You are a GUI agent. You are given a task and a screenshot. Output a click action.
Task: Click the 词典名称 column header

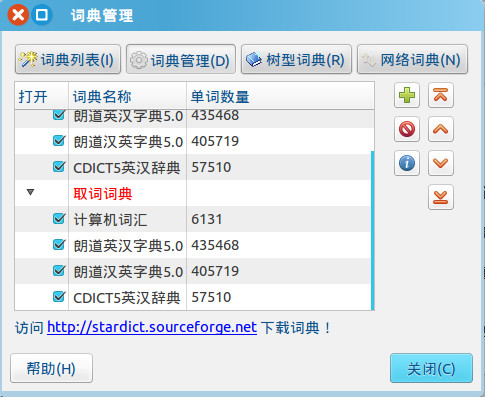pos(127,96)
